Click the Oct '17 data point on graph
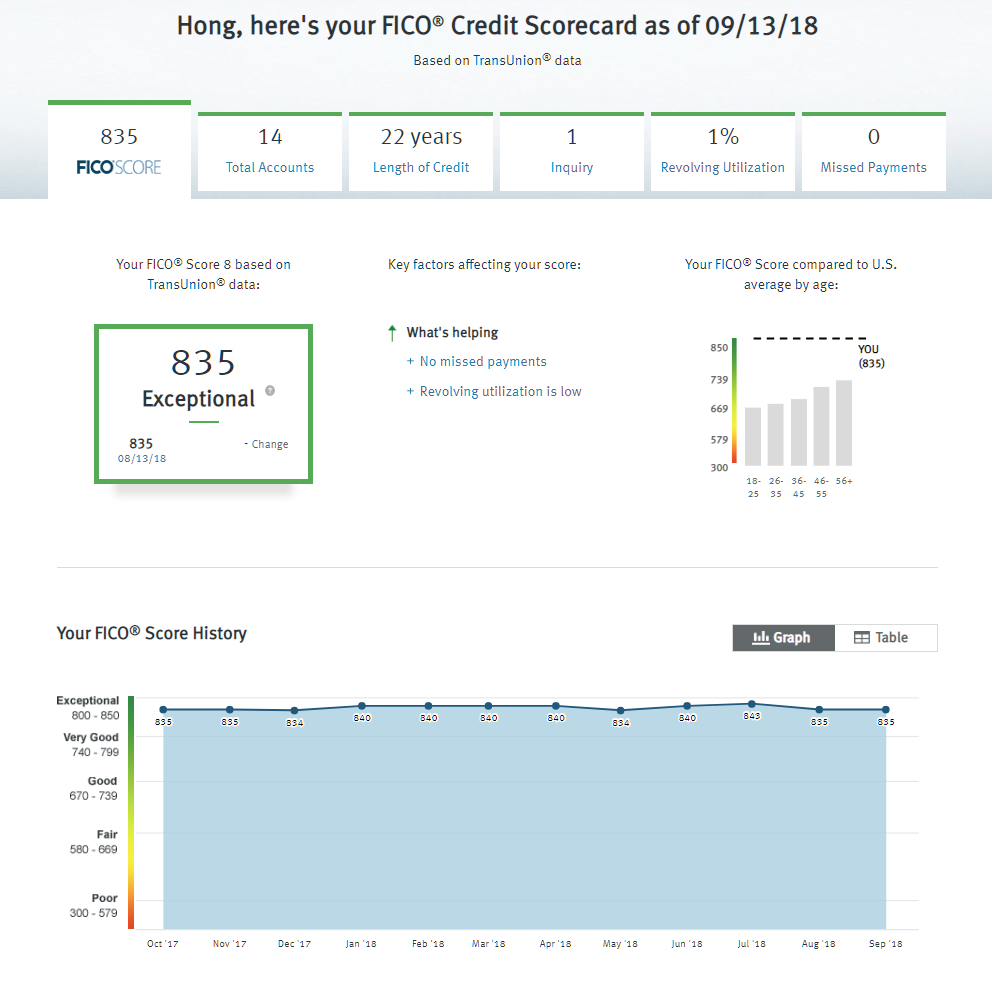This screenshot has width=992, height=994. click(163, 710)
